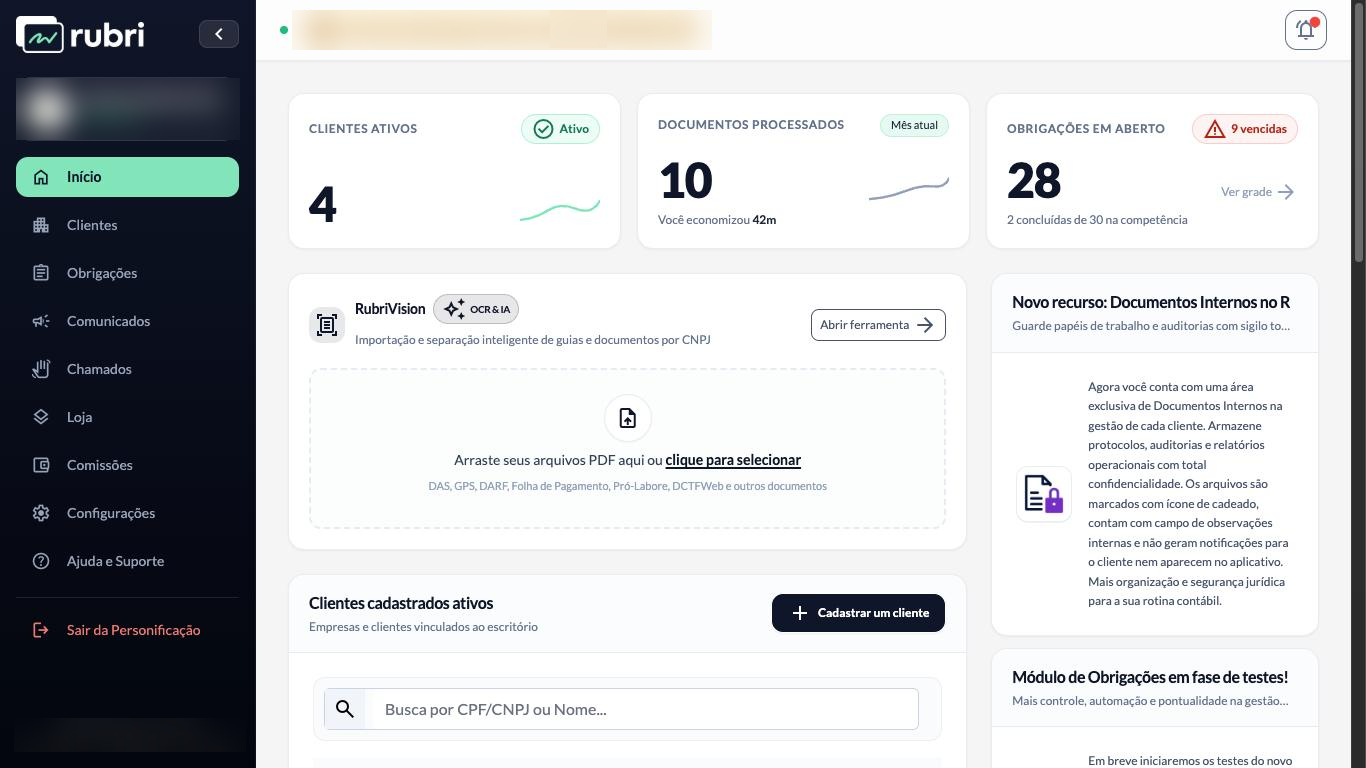Open Loja from the sidebar
Screen dimensions: 1366x768
[127, 417]
